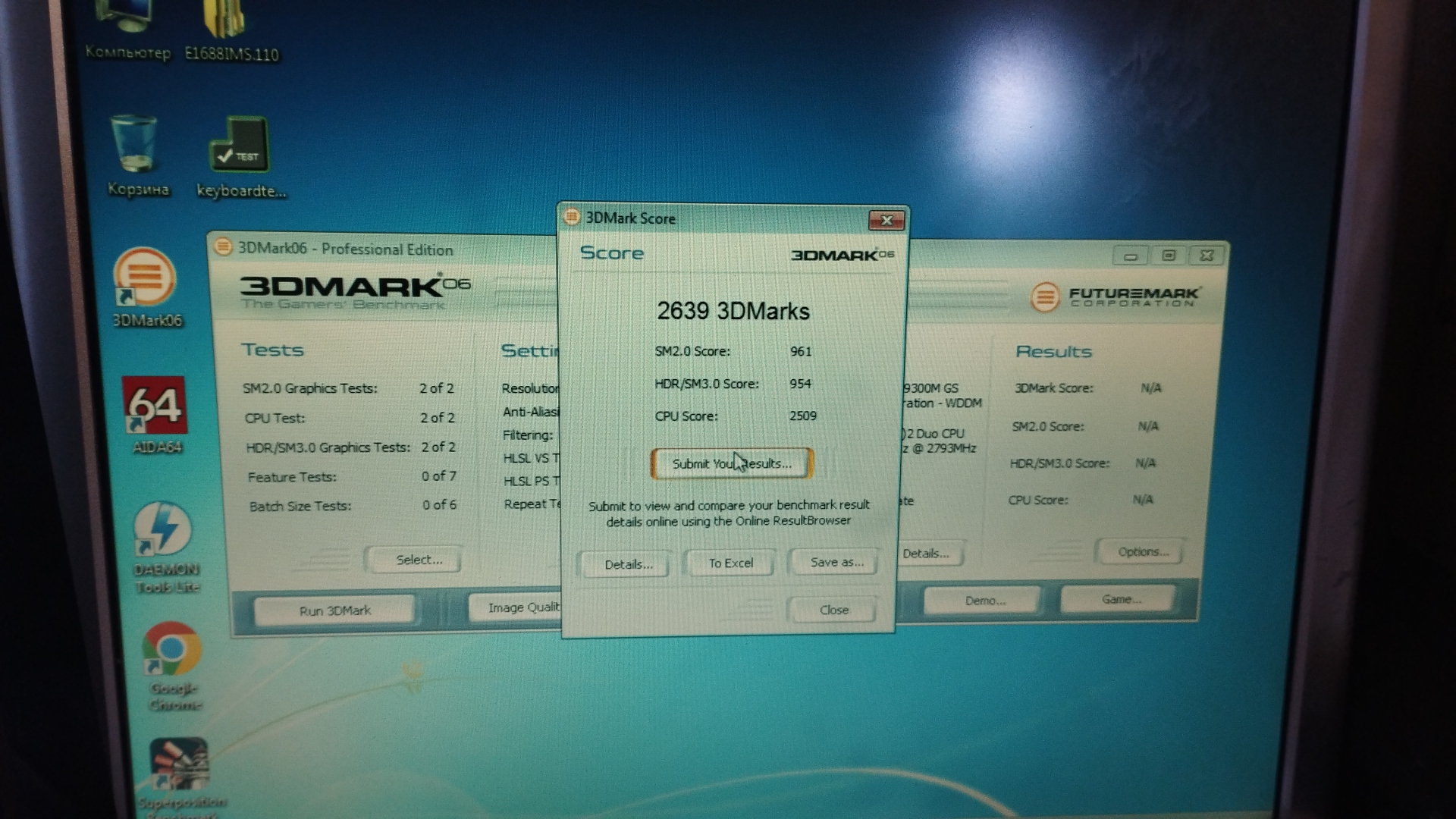Minimize the 3DMark06 main window
The image size is (1456, 819).
coord(1130,256)
